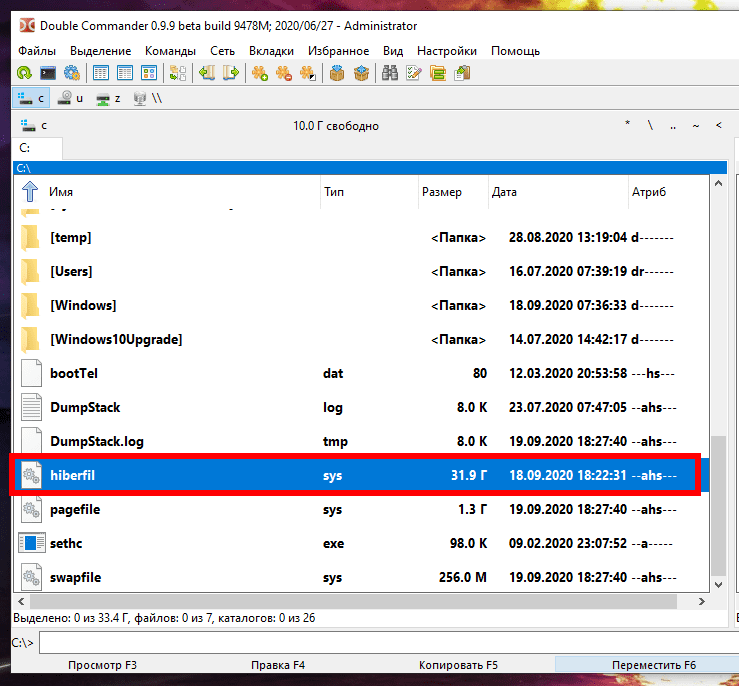Open the Команды menu
The image size is (739, 686).
coord(170,51)
